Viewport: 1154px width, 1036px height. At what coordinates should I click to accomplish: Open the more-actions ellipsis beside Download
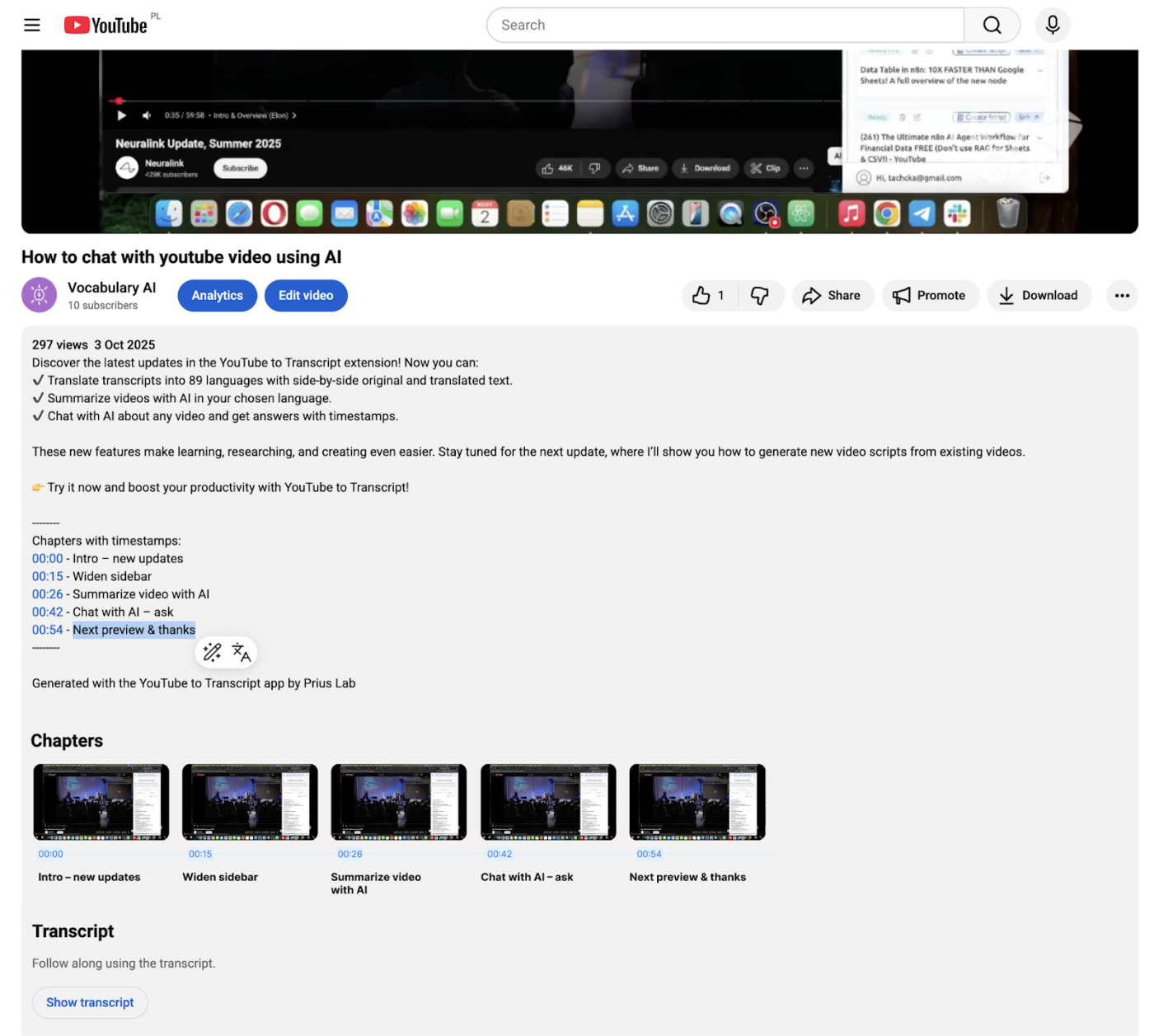(x=1122, y=295)
